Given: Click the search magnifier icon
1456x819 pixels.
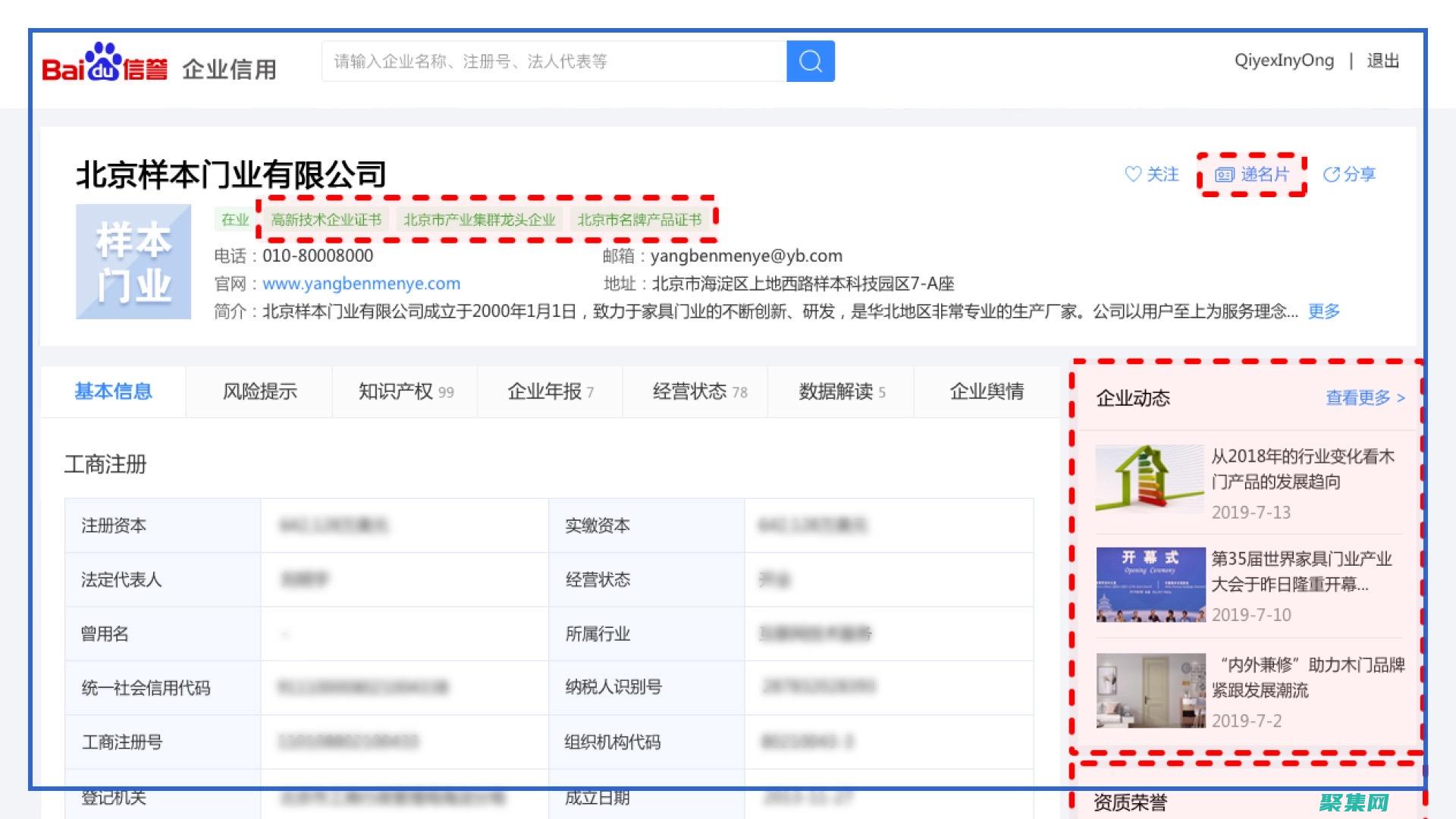Looking at the screenshot, I should tap(810, 61).
